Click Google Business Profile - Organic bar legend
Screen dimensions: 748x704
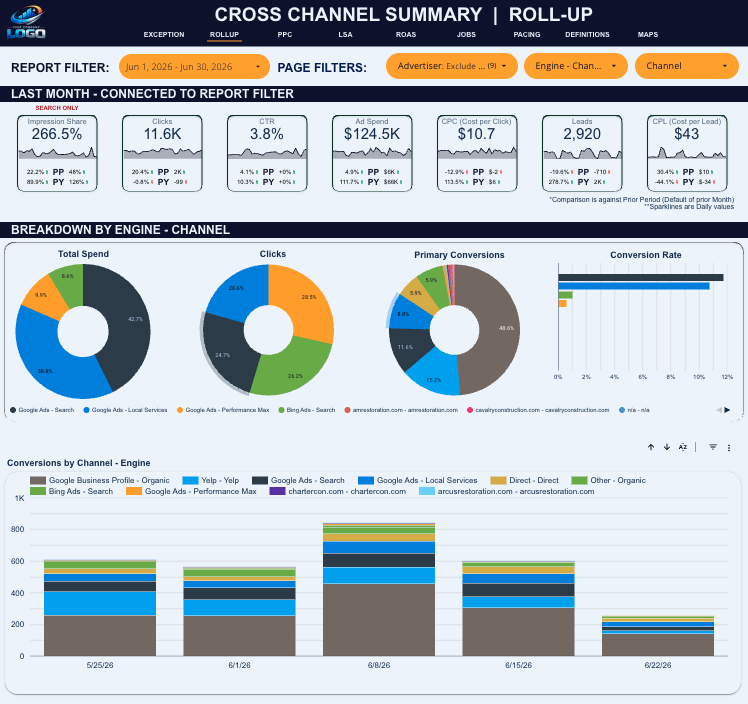[100, 480]
